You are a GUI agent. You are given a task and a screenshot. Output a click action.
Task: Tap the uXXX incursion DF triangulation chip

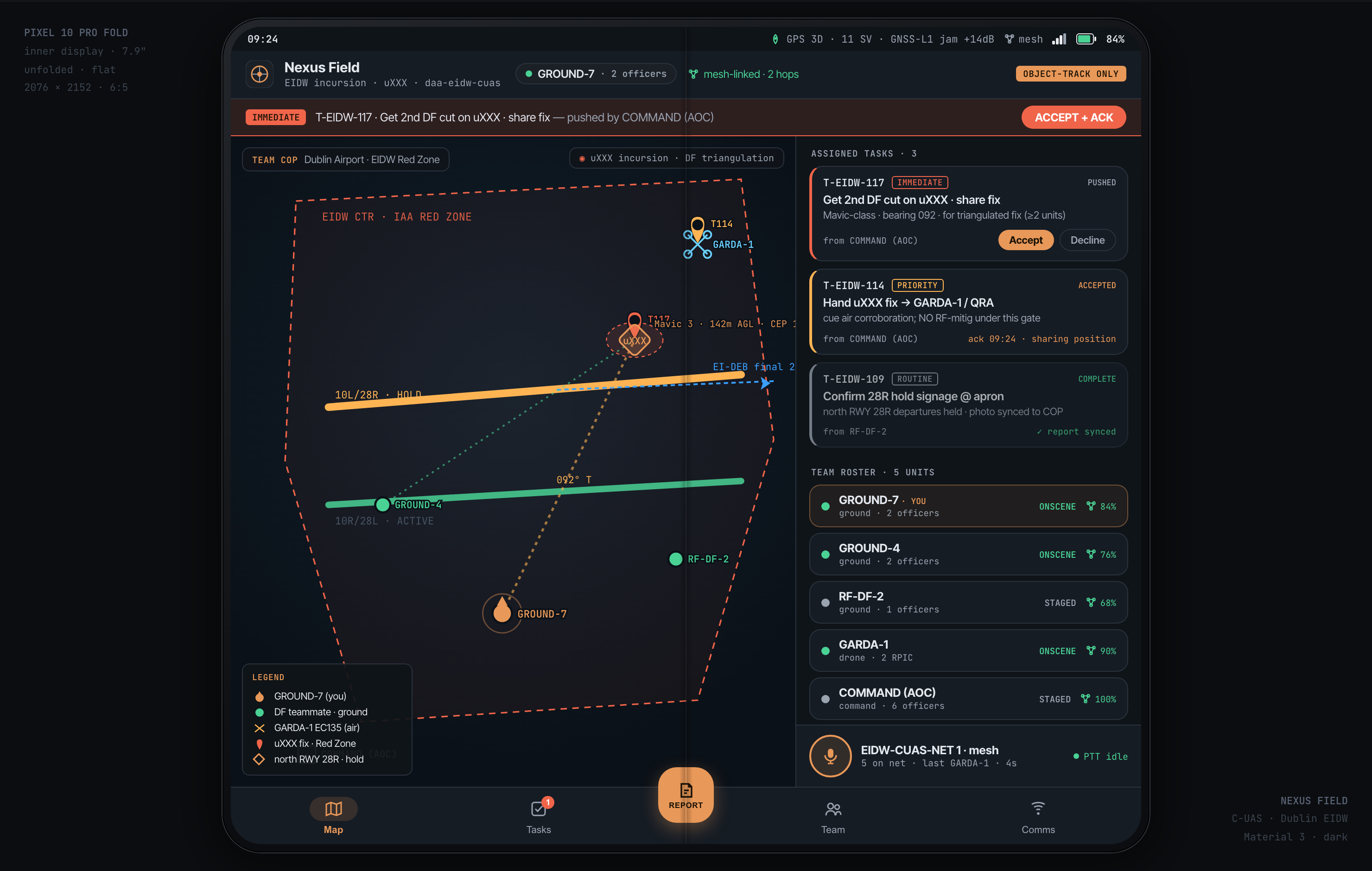point(676,158)
